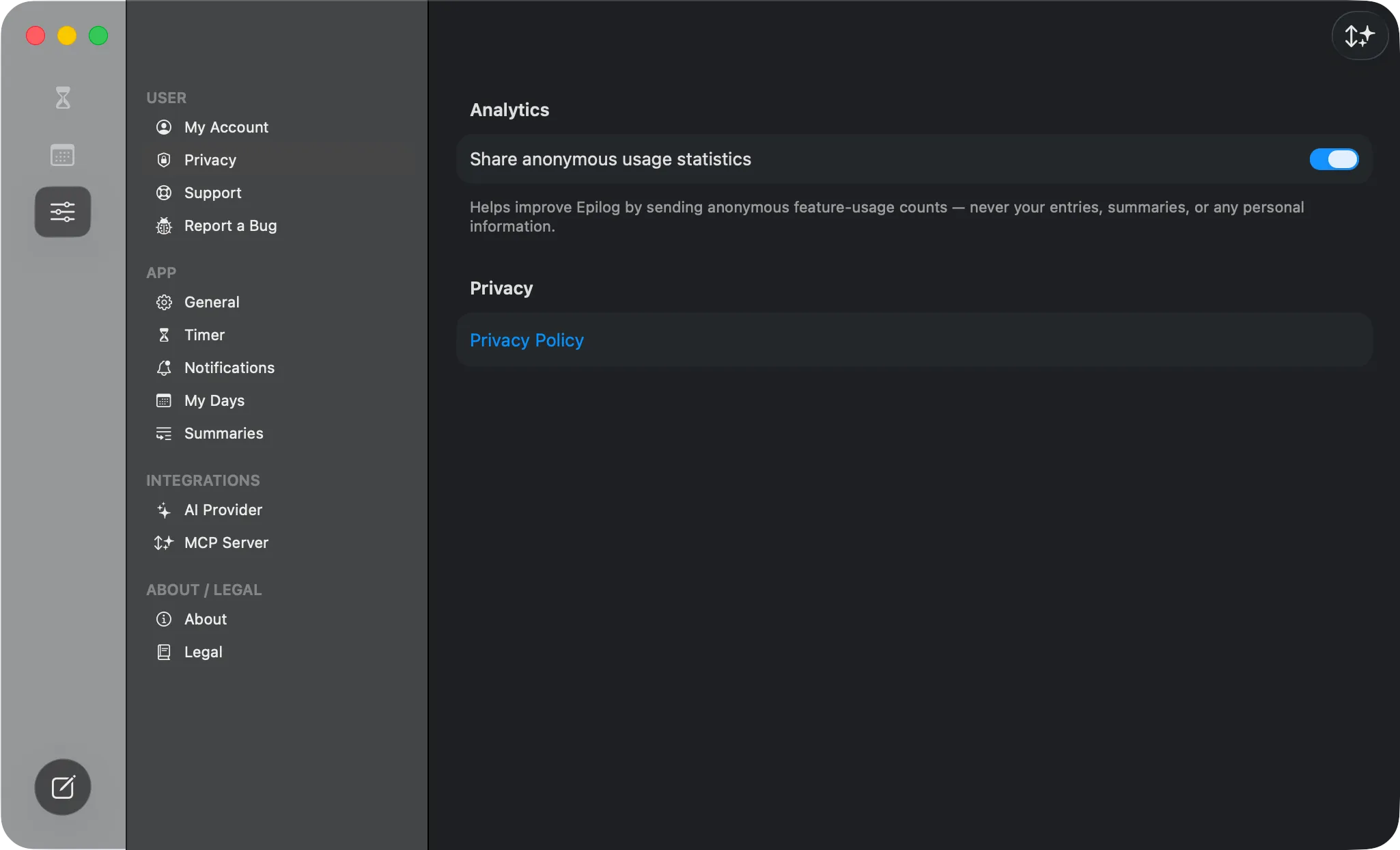Screen dimensions: 1400x850
Task: Click the About info icon
Action: click(x=164, y=619)
